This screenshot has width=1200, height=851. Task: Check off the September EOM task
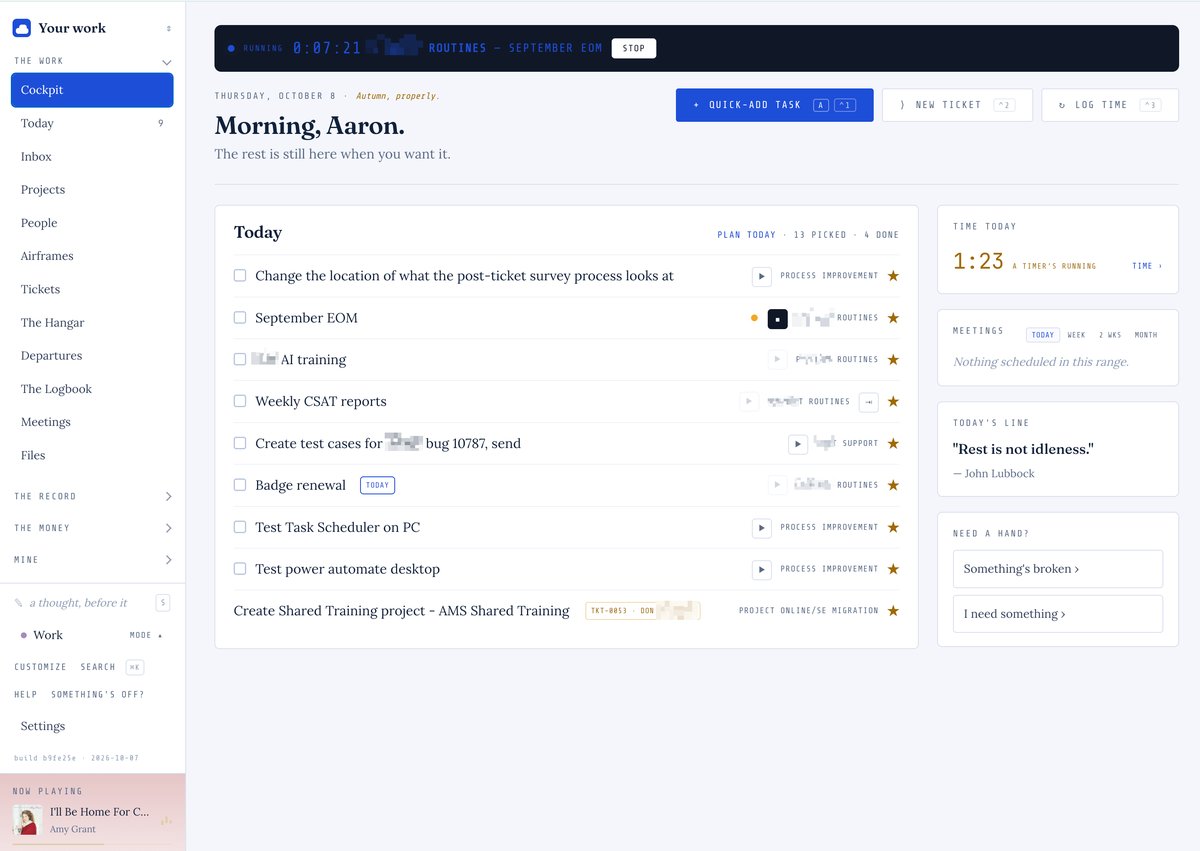pyautogui.click(x=240, y=317)
